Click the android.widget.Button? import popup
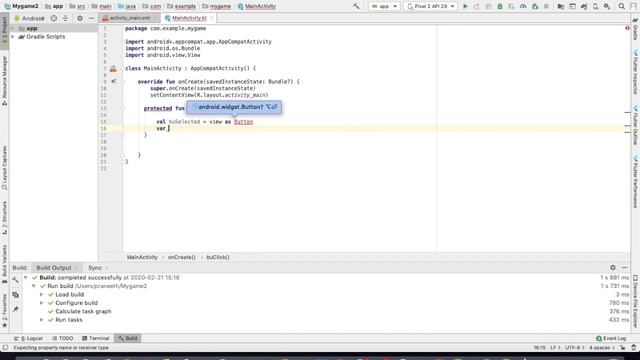Screen dimensions: 640x360 click(x=234, y=107)
